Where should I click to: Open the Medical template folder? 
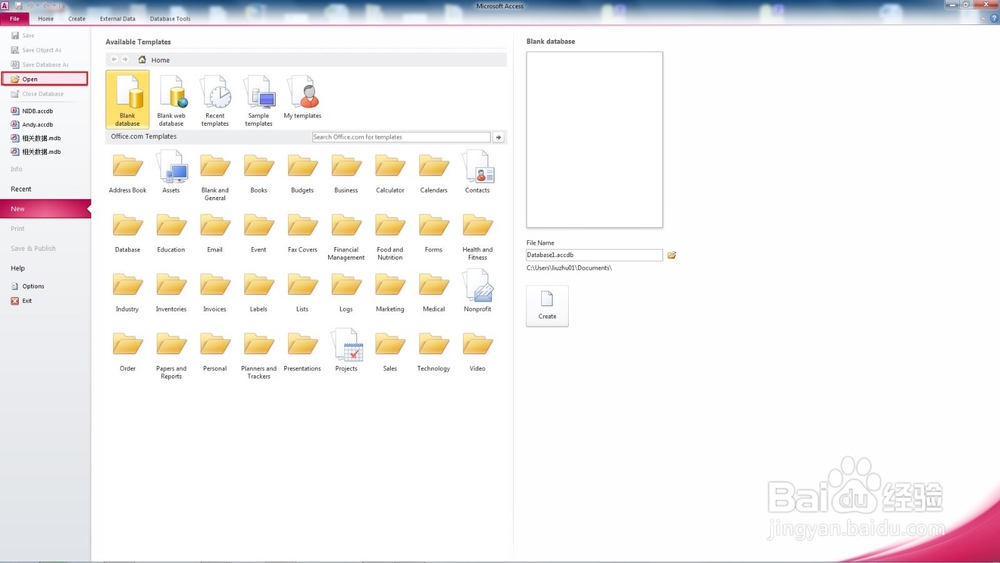pyautogui.click(x=434, y=291)
